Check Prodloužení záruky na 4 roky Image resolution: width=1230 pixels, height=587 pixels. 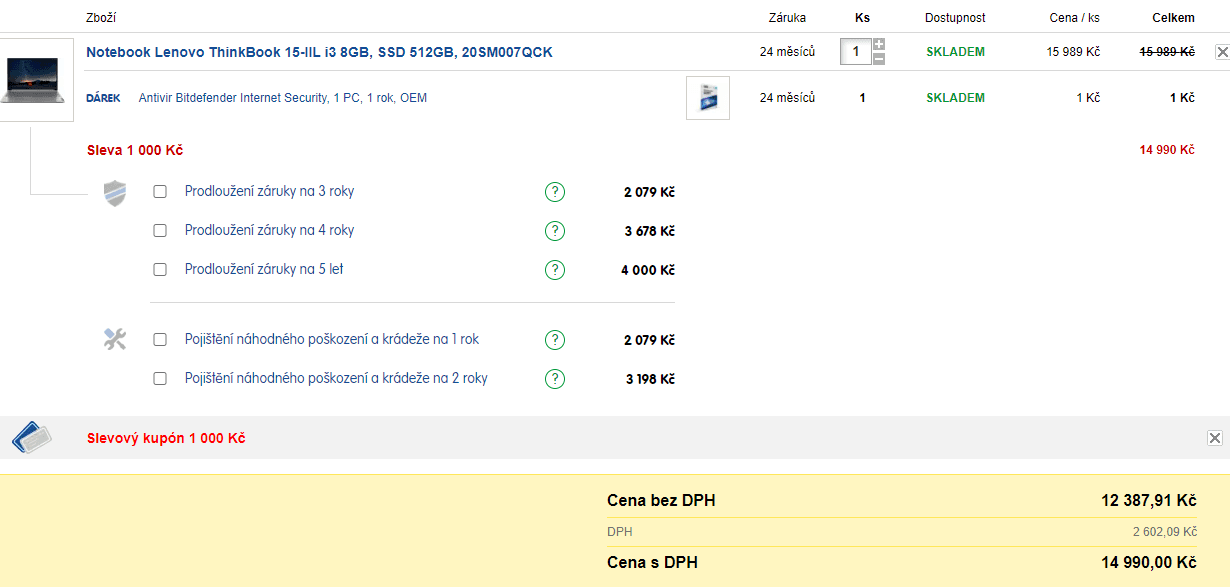160,231
